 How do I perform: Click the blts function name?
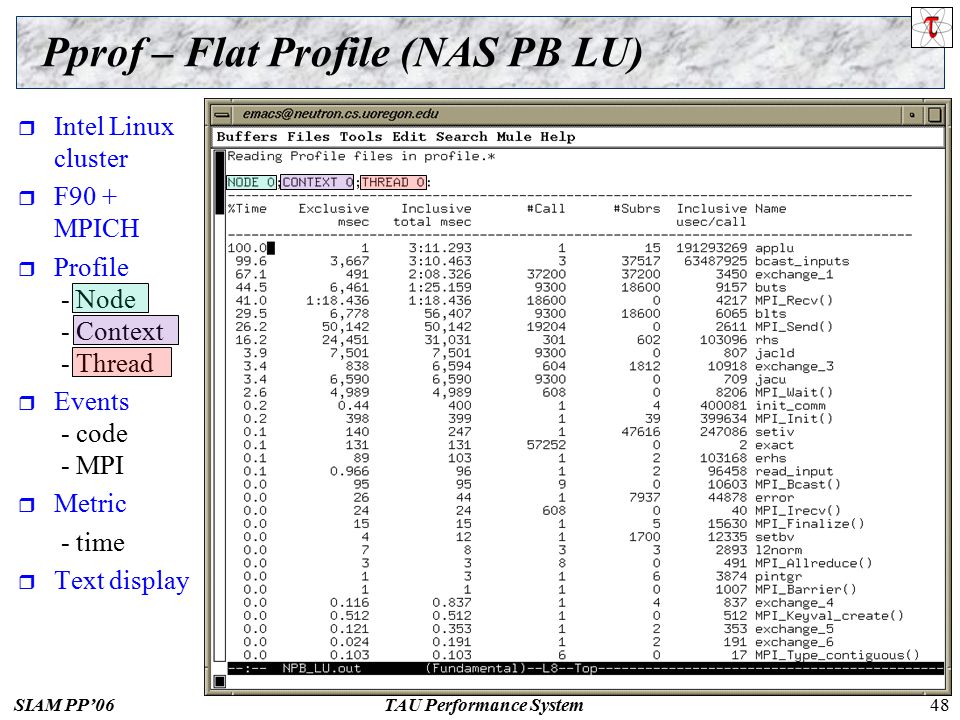pos(771,313)
